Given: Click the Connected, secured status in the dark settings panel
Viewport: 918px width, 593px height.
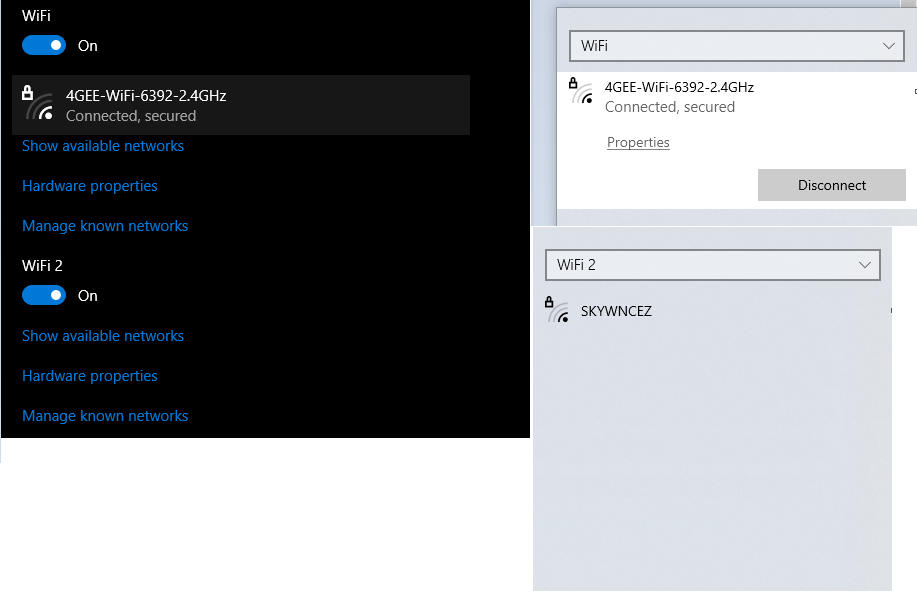Looking at the screenshot, I should 131,116.
